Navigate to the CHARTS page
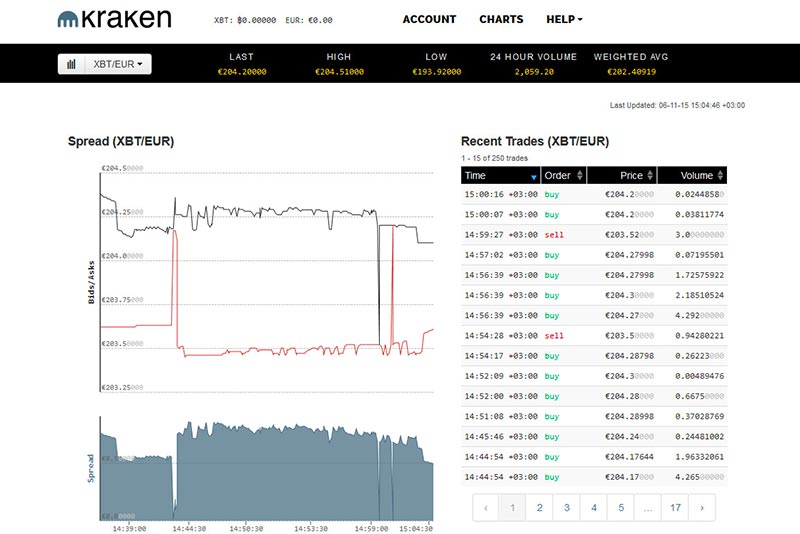Viewport: 800px width, 534px height. pos(501,19)
